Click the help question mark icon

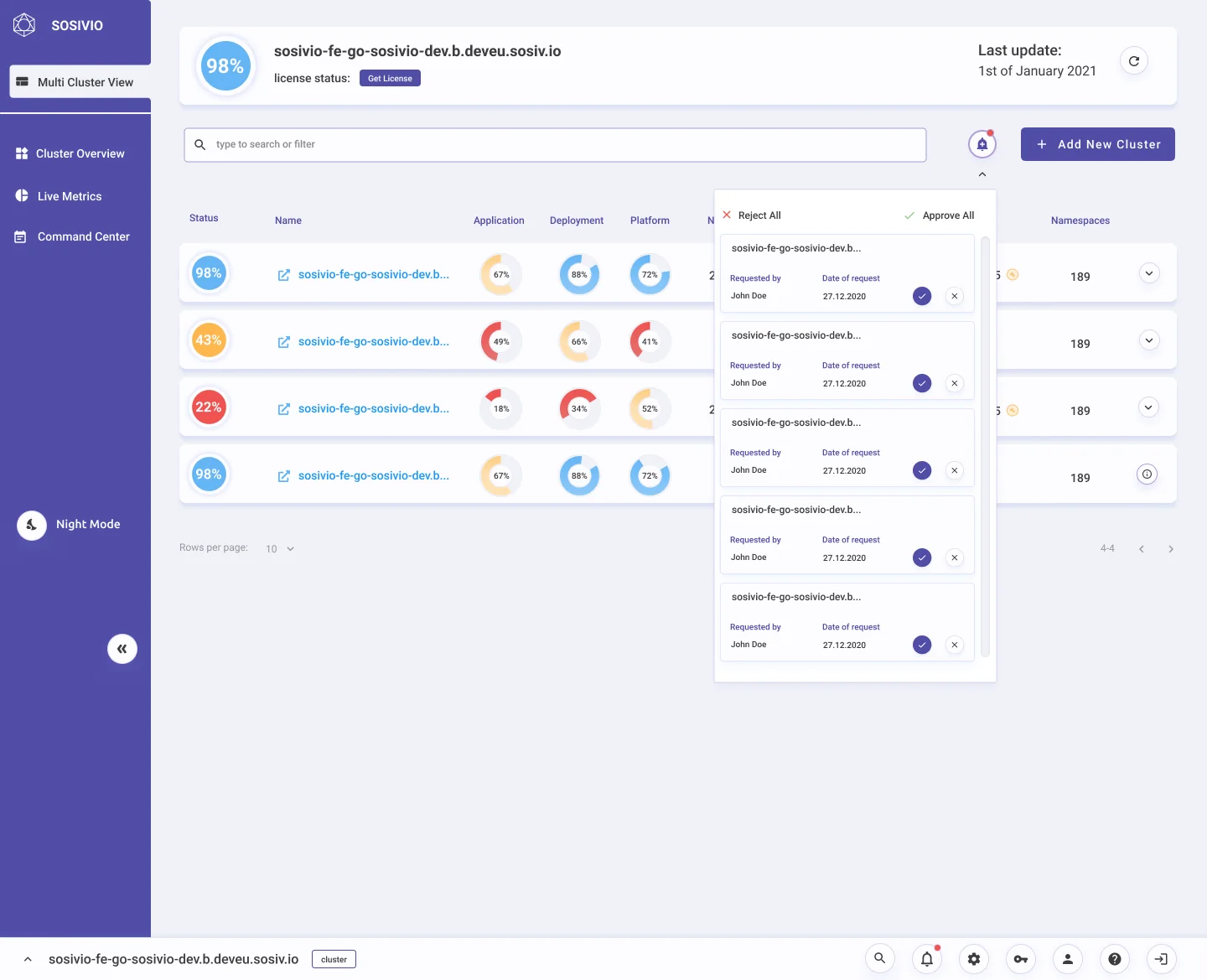(1115, 958)
